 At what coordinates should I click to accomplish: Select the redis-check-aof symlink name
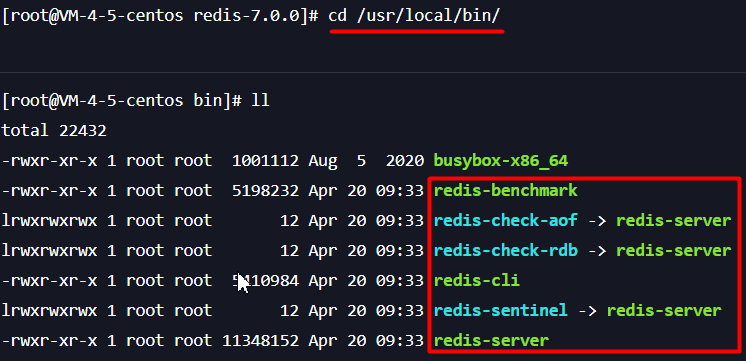click(x=506, y=221)
